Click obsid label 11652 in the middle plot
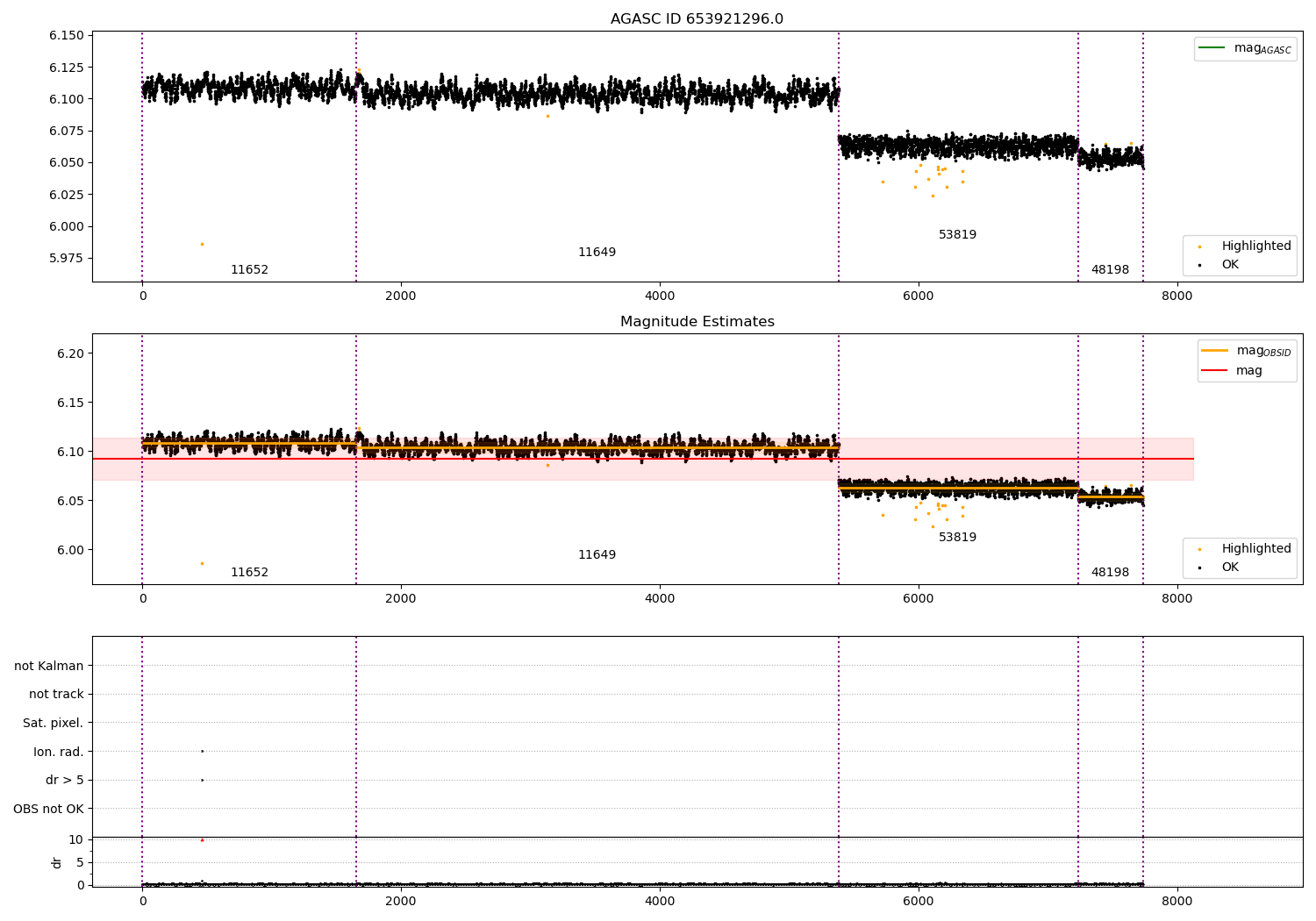 pyautogui.click(x=249, y=572)
